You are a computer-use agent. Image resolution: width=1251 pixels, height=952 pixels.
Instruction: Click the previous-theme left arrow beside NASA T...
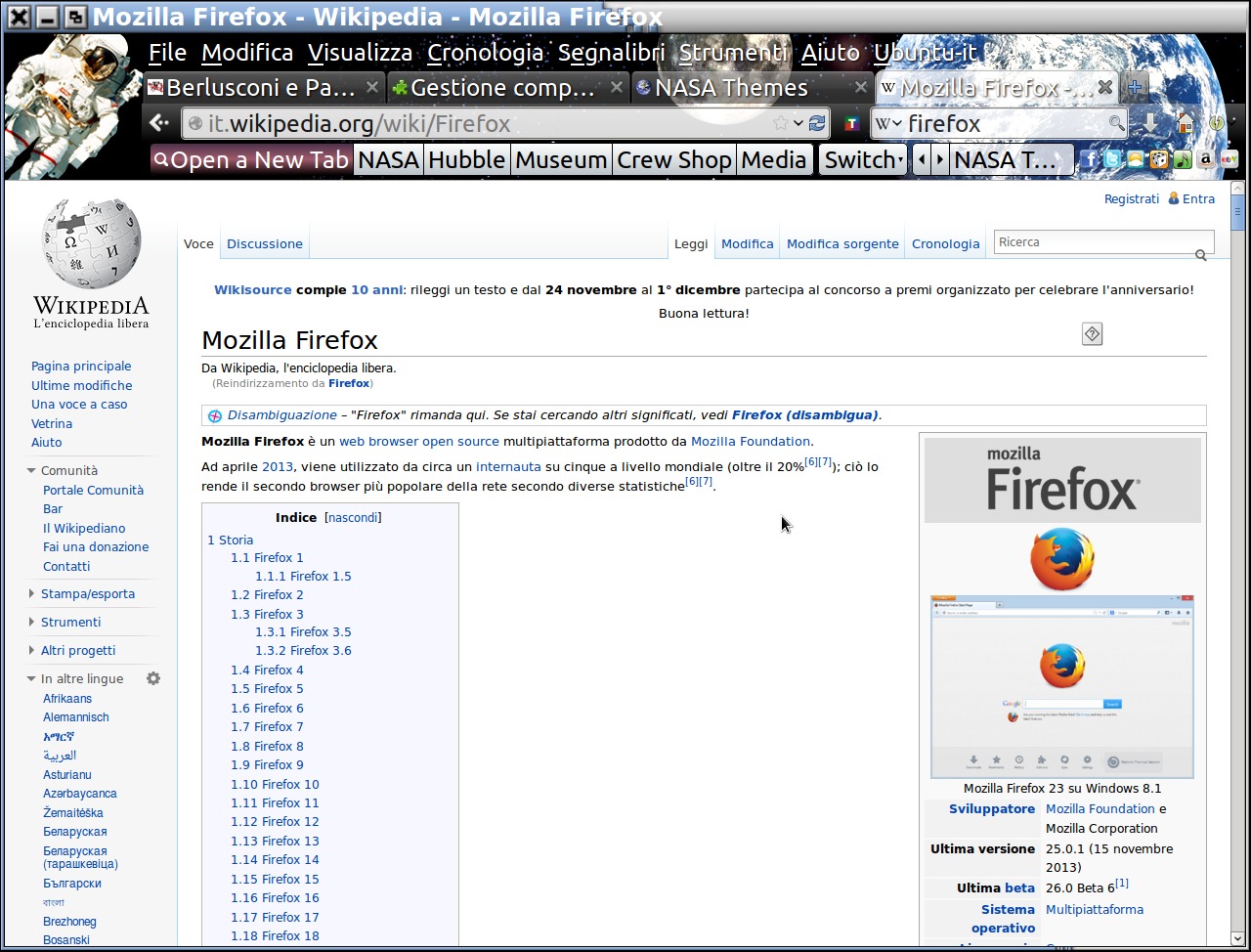[921, 160]
